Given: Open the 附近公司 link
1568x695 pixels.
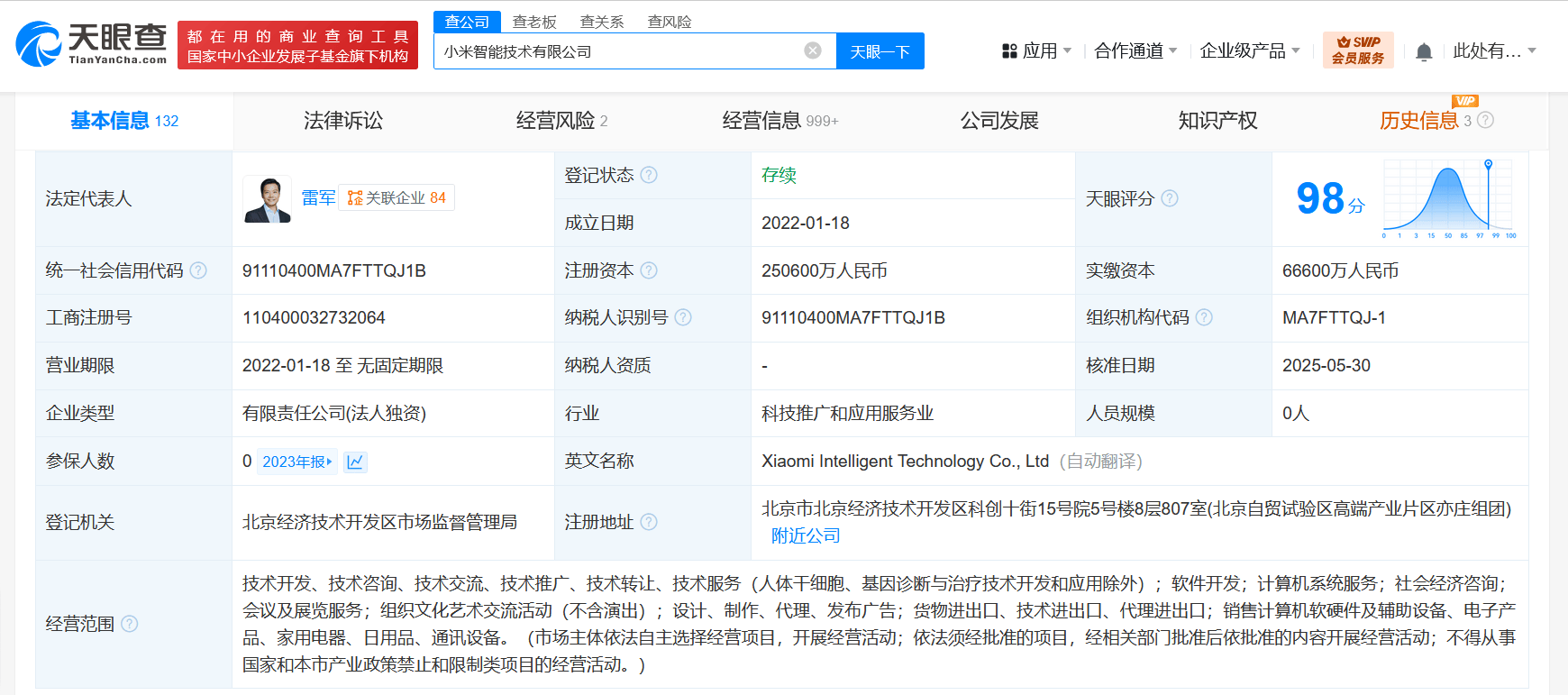Looking at the screenshot, I should (806, 535).
